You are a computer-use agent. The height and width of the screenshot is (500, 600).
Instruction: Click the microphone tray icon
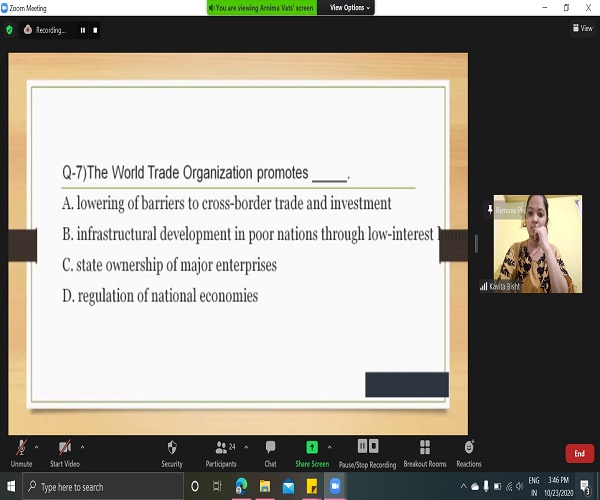[486, 486]
